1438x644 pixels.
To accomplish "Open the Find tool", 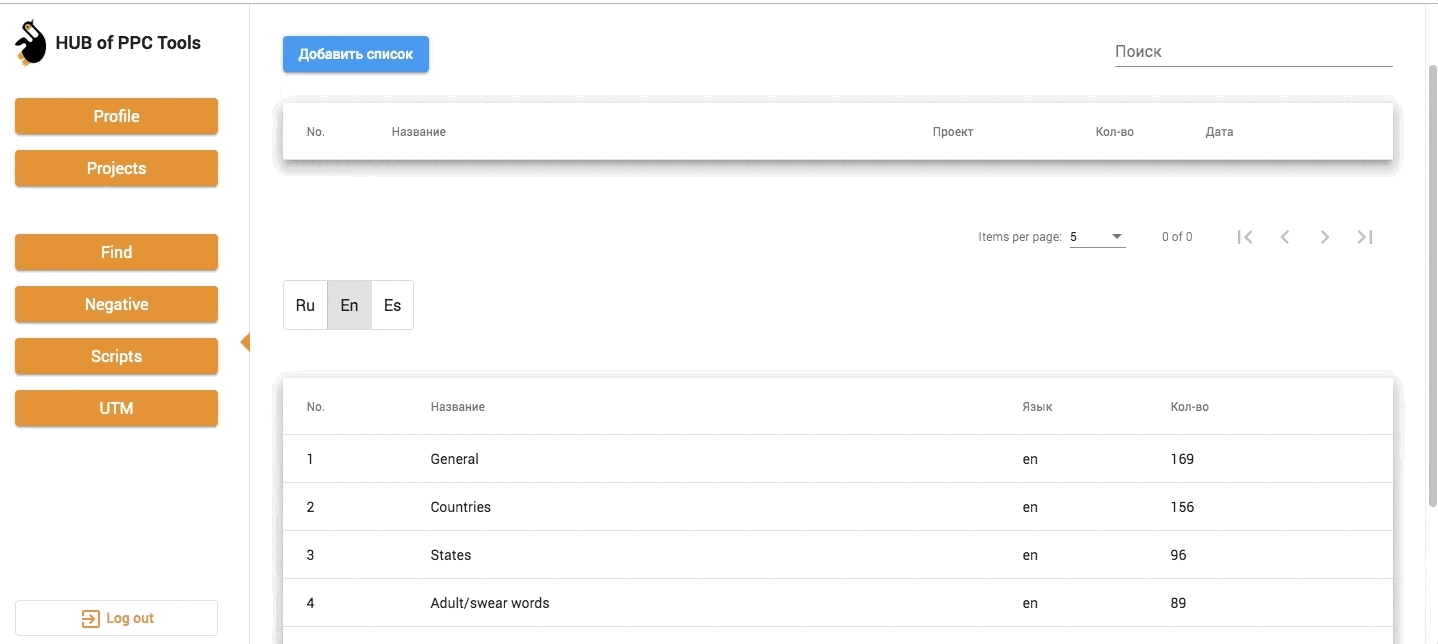I will [116, 252].
